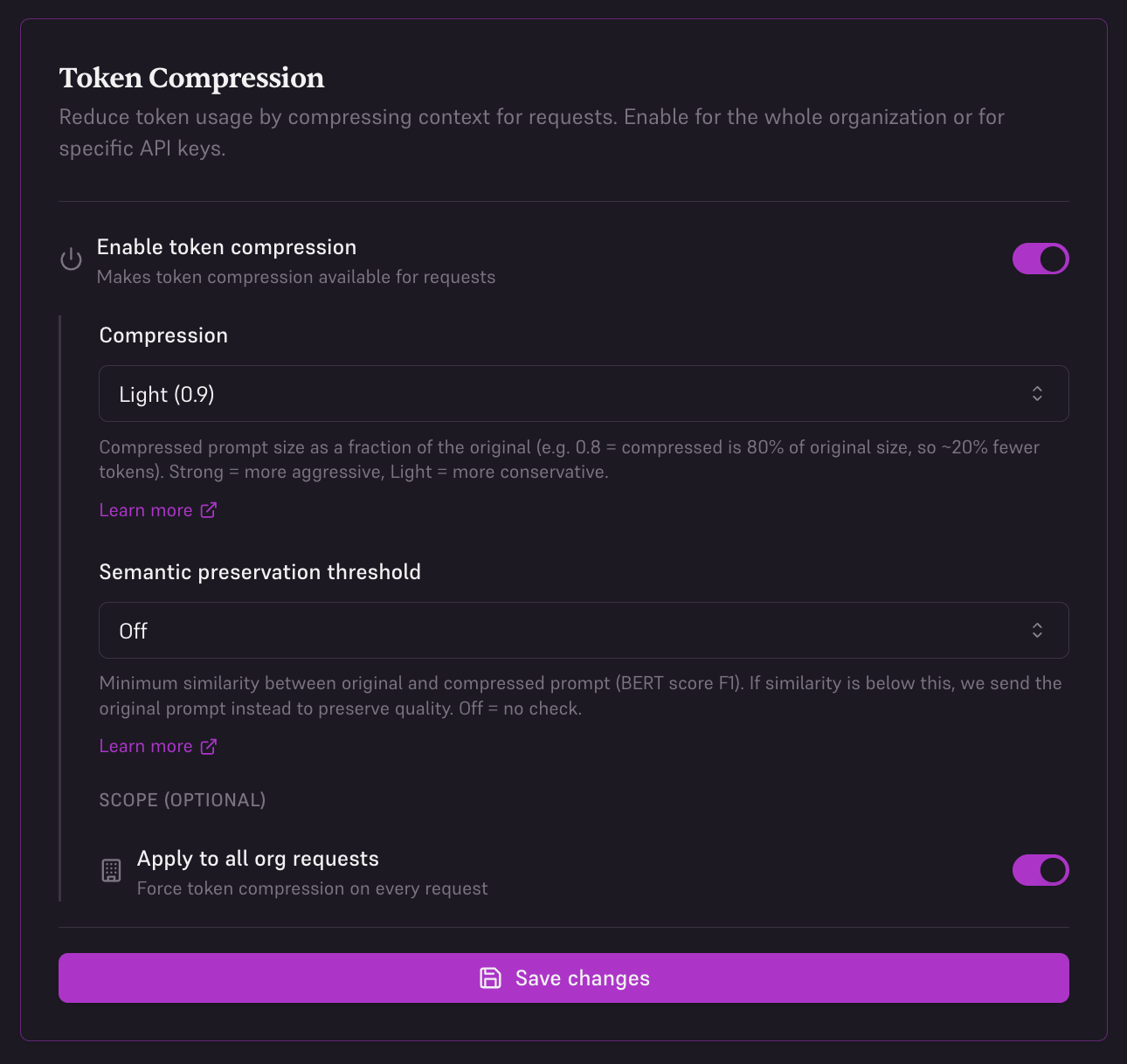Click the Enable token compression label text
This screenshot has width=1127, height=1064.
(226, 247)
